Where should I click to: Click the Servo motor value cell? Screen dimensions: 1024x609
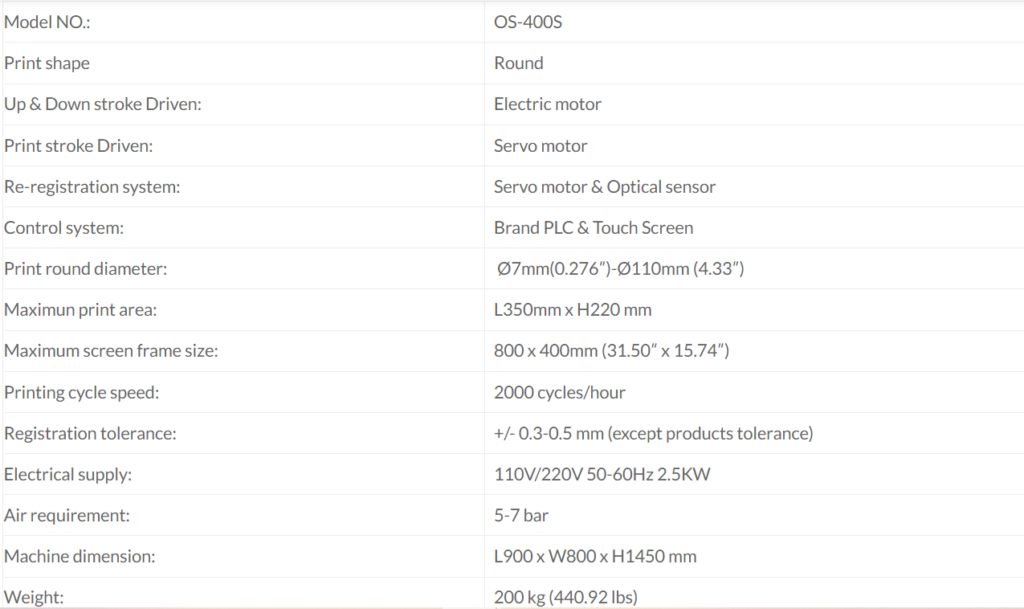(x=540, y=146)
